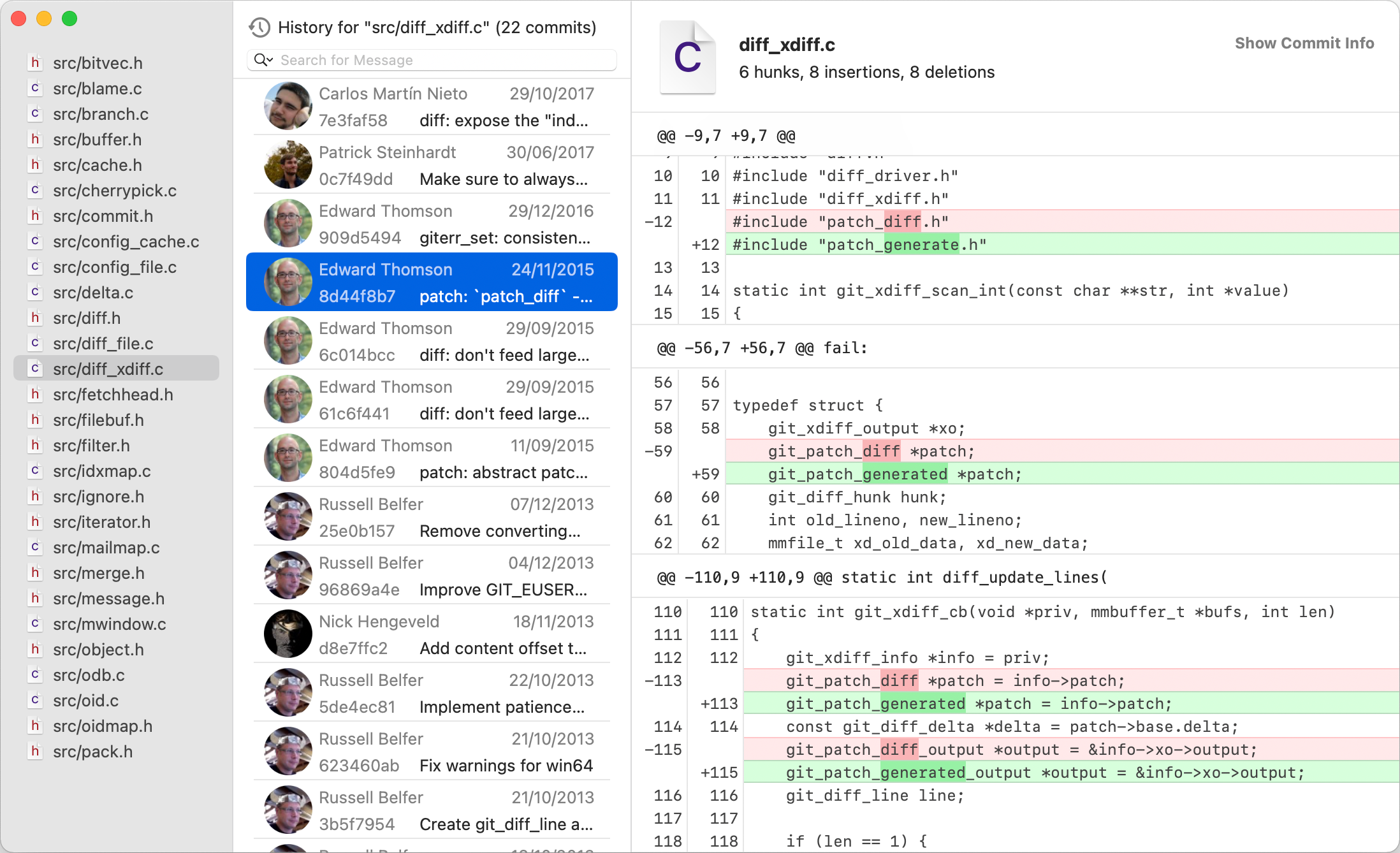The image size is (1400, 853).
Task: Click hunk header @@ -9,7 +9,7 @@
Action: point(726,136)
